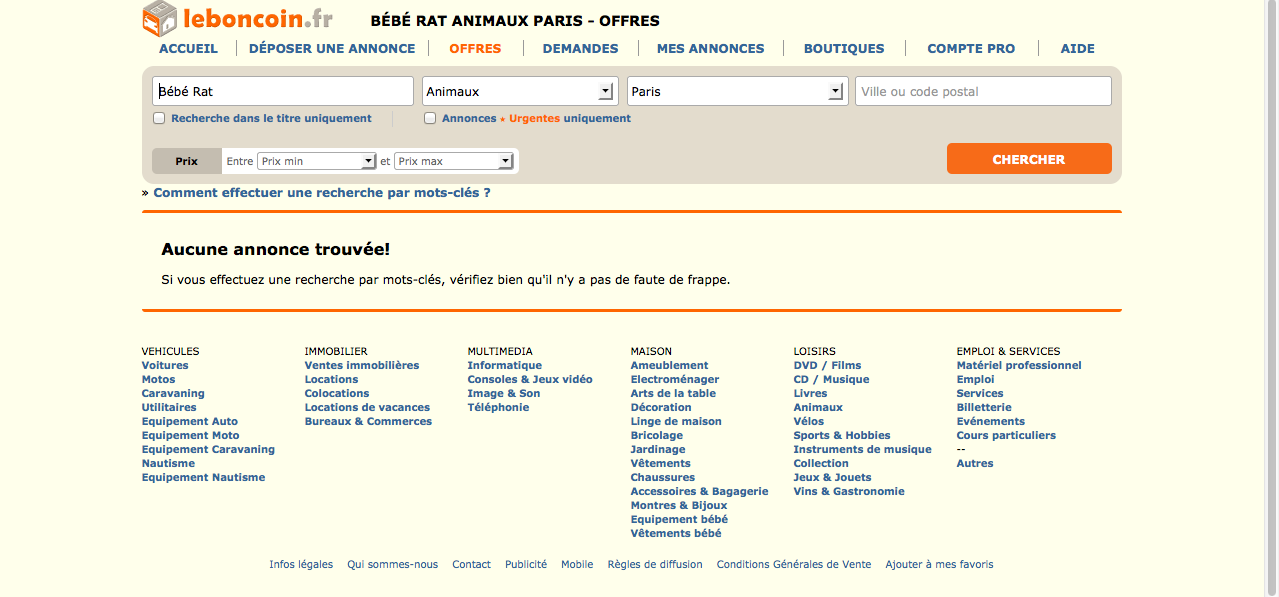Click the leboncoin.fr logo icon
This screenshot has width=1279, height=597.
tap(159, 18)
